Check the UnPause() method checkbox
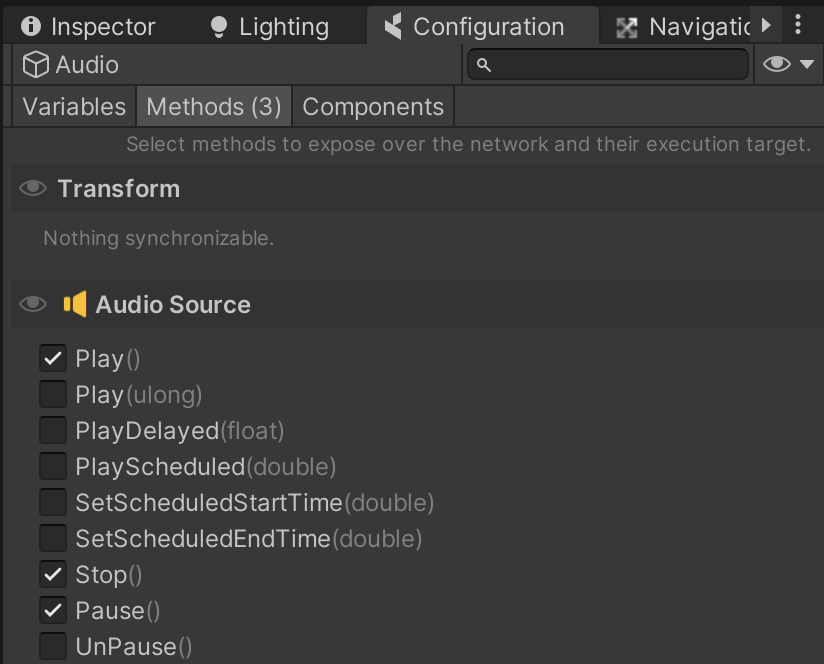Image resolution: width=824 pixels, height=664 pixels. tap(53, 646)
